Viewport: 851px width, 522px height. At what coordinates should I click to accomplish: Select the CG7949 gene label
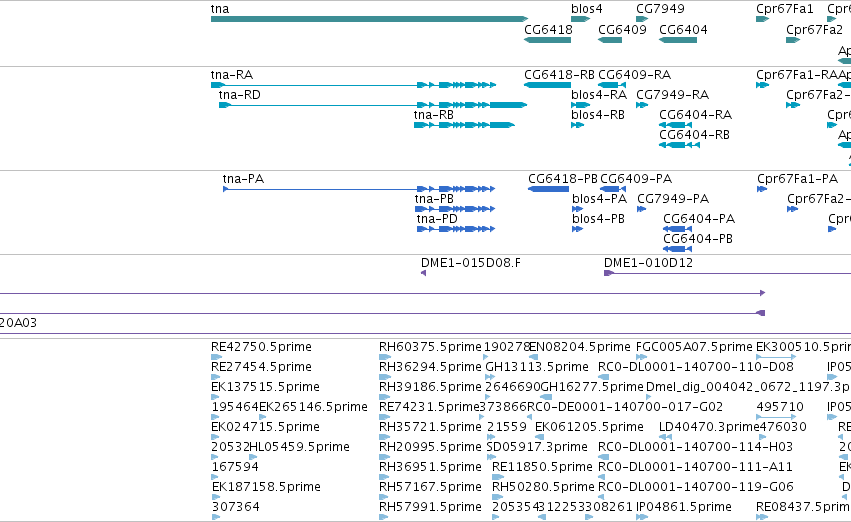[x=660, y=9]
